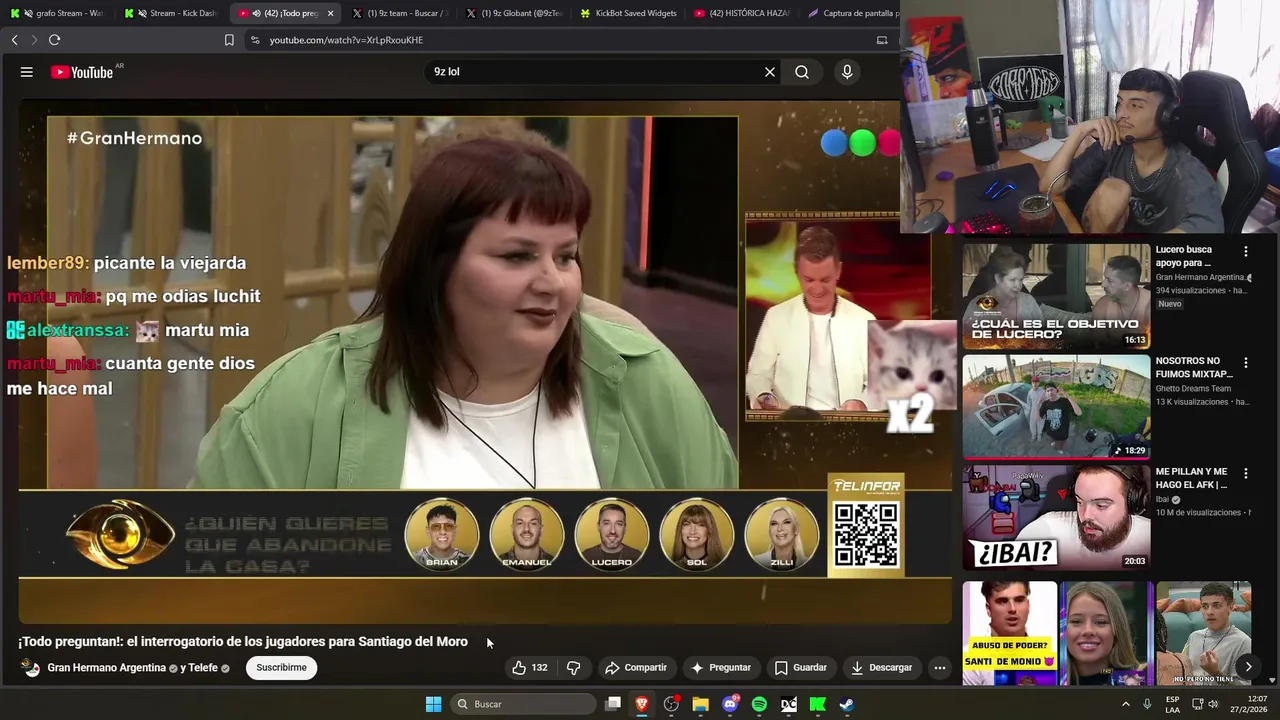This screenshot has height=720, width=1280.
Task: Open the ESP LAA language switcher
Action: [x=1173, y=704]
